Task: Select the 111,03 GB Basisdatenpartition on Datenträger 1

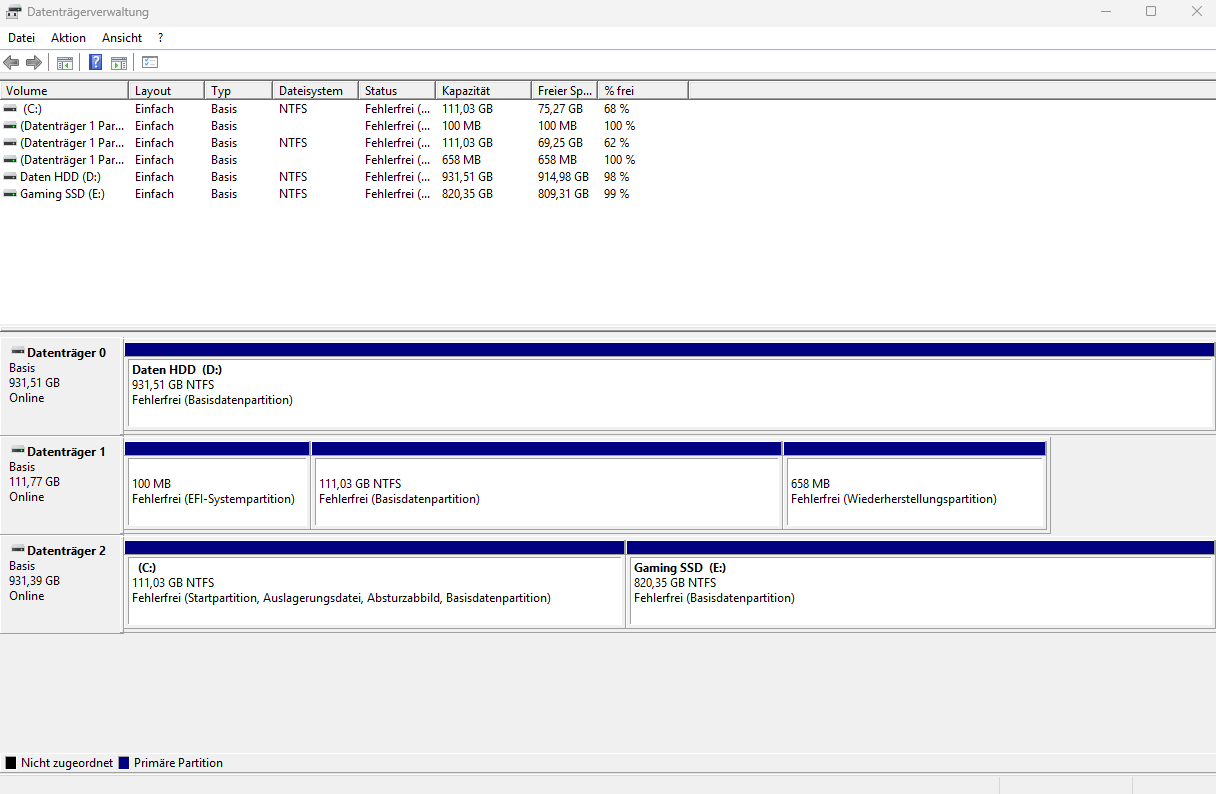Action: click(x=546, y=484)
